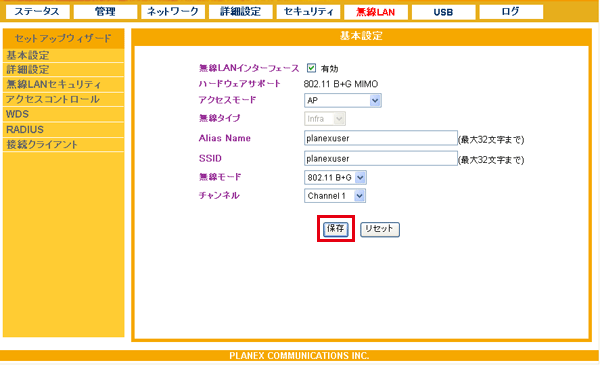Click the disabled 無線タイプ Infra dropdown
The width and height of the screenshot is (600, 365).
click(x=325, y=119)
